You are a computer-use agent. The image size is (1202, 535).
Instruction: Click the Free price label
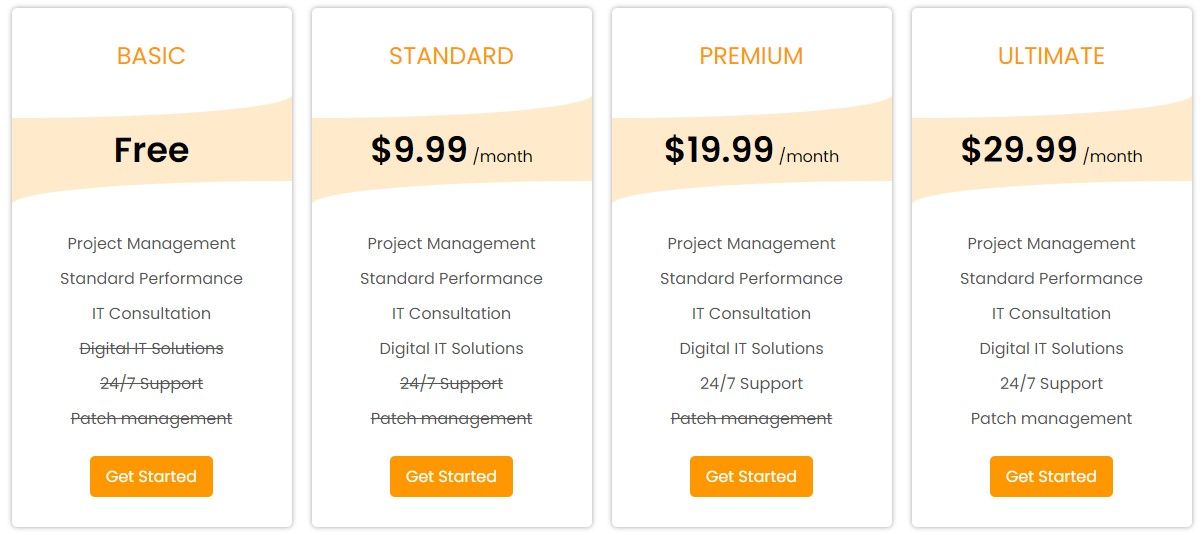(x=151, y=150)
